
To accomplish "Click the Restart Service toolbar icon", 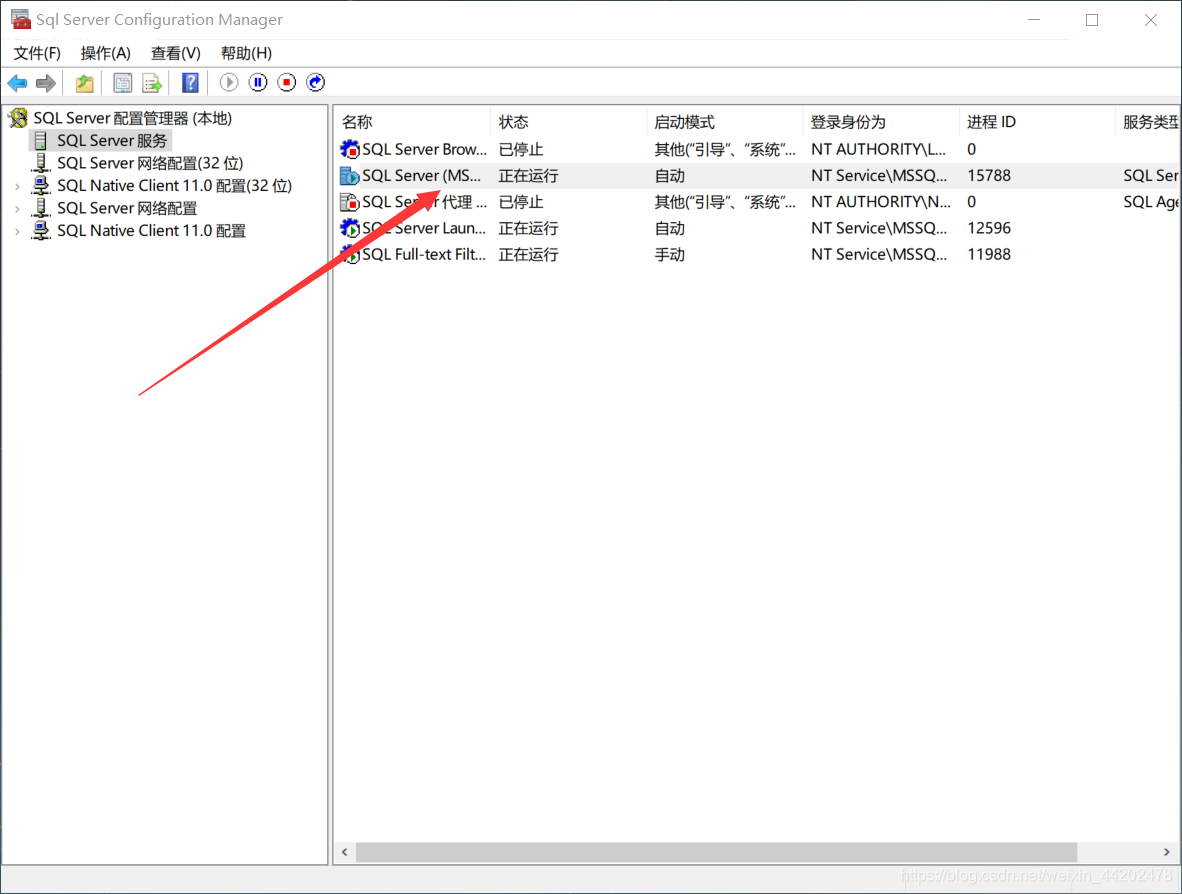I will (x=316, y=82).
